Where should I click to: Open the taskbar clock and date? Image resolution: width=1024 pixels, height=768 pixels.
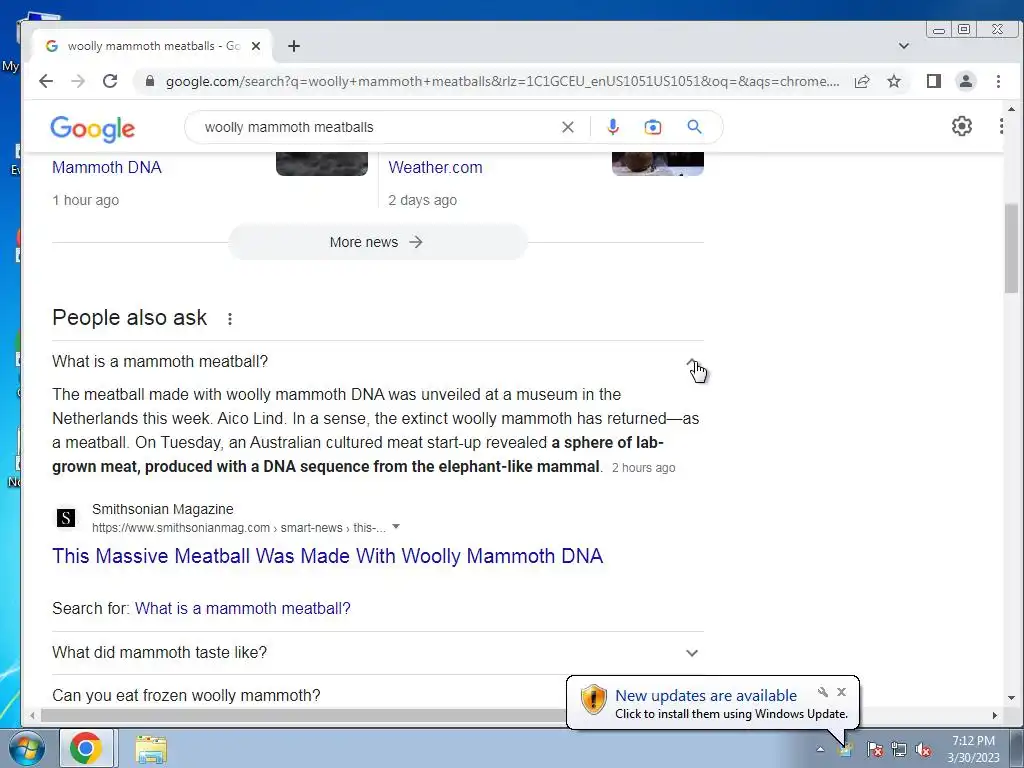973,749
